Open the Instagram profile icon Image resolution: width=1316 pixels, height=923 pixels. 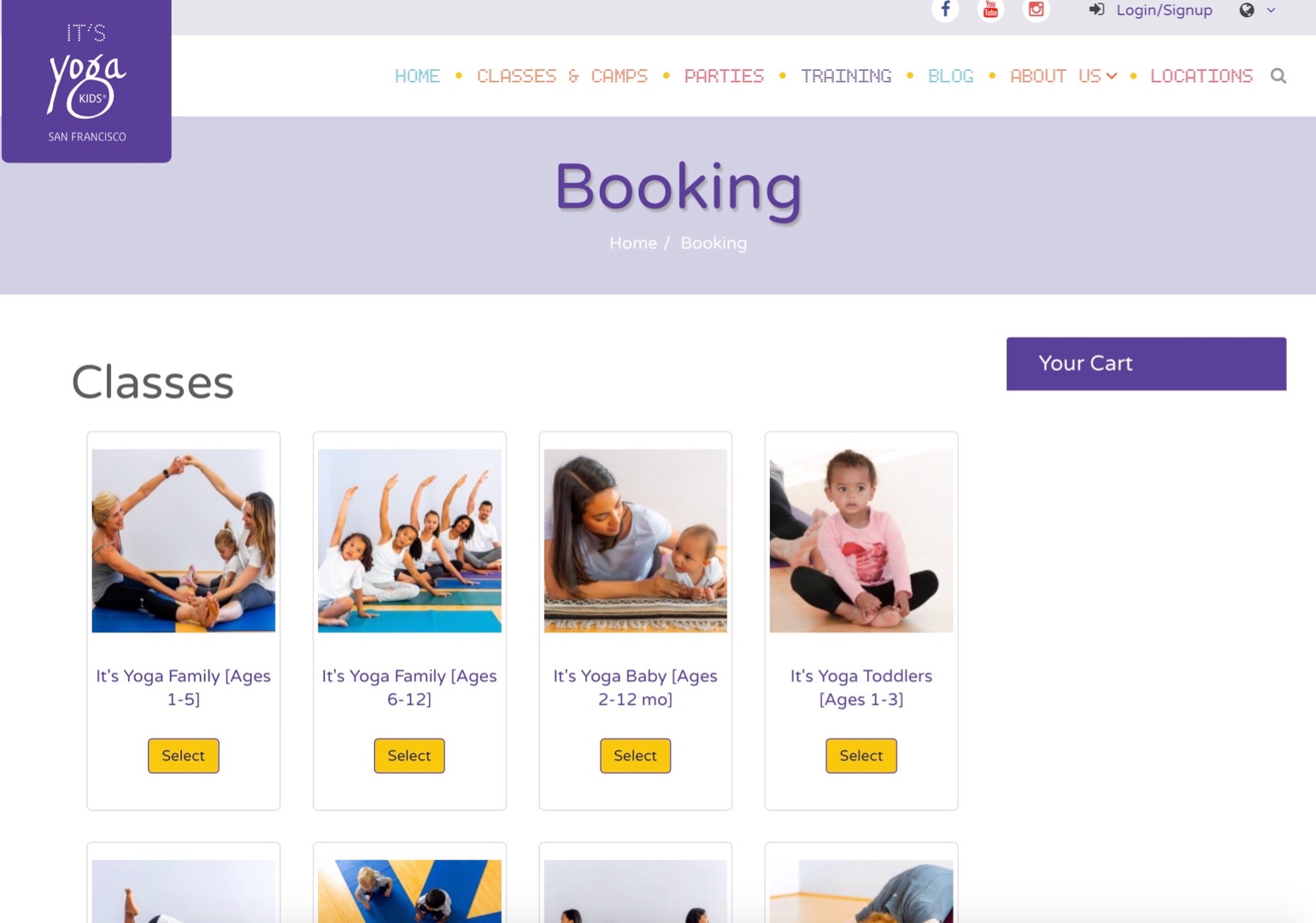coord(1036,10)
